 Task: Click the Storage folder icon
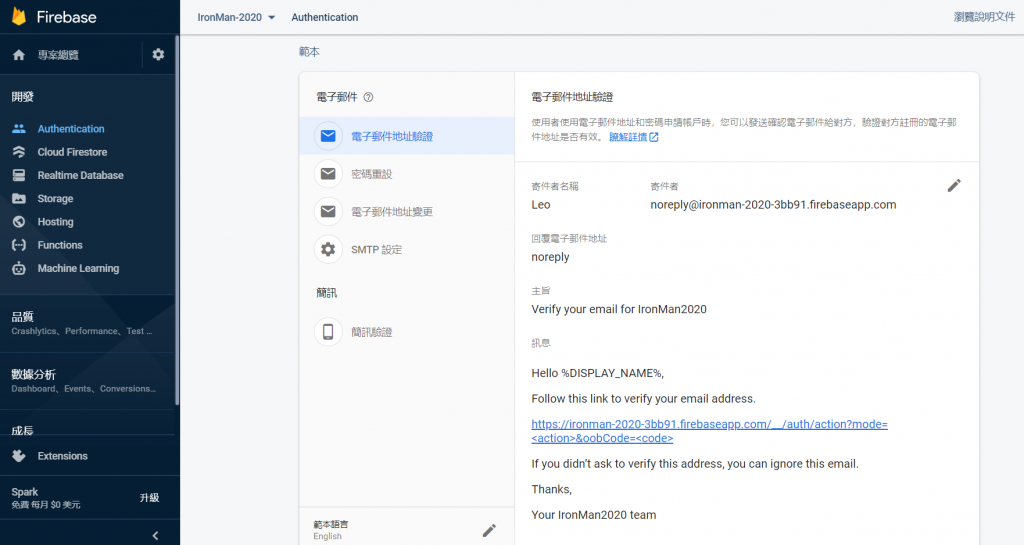19,198
